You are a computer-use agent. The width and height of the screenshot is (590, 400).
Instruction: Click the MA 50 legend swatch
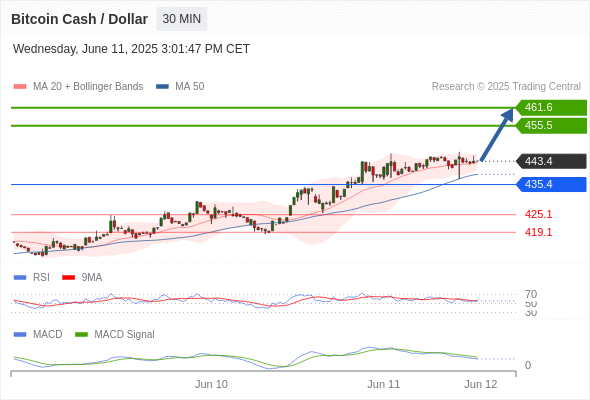162,87
